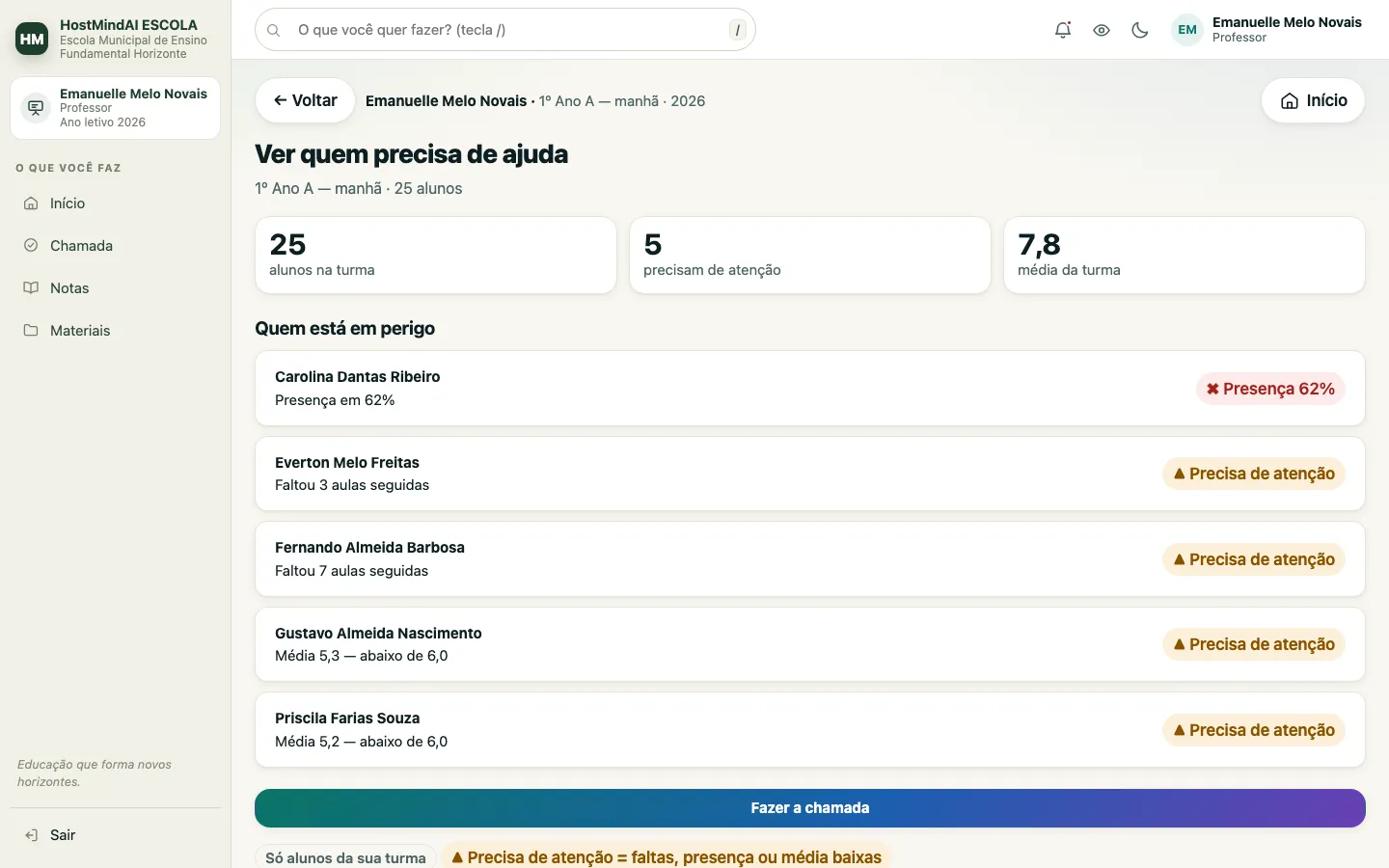
Task: Open Priscila Farias Souza's row
Action: pyautogui.click(x=810, y=730)
